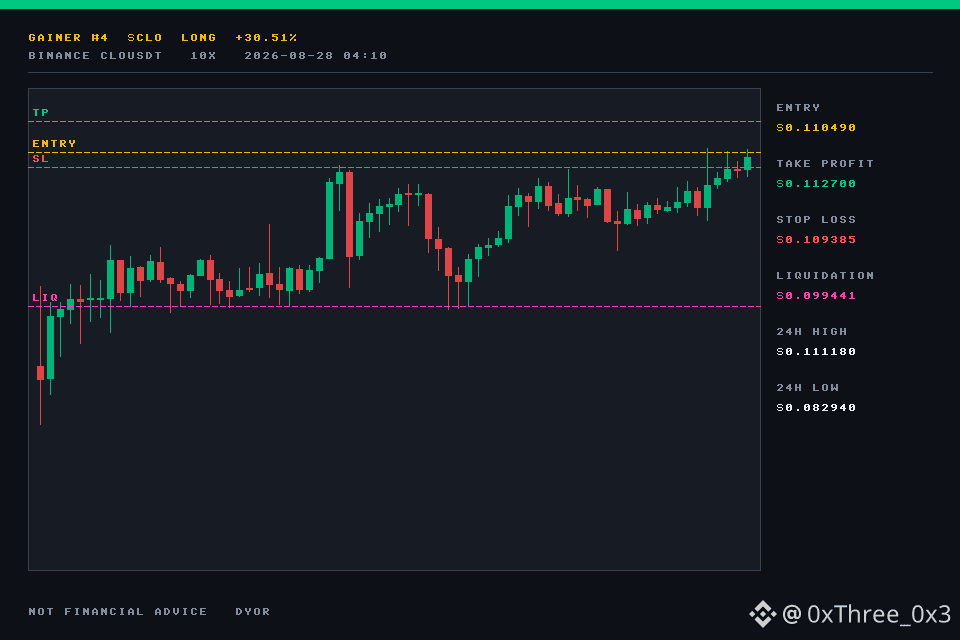Click the +30.51% gain value
Screen dimensions: 960x640
click(x=266, y=38)
